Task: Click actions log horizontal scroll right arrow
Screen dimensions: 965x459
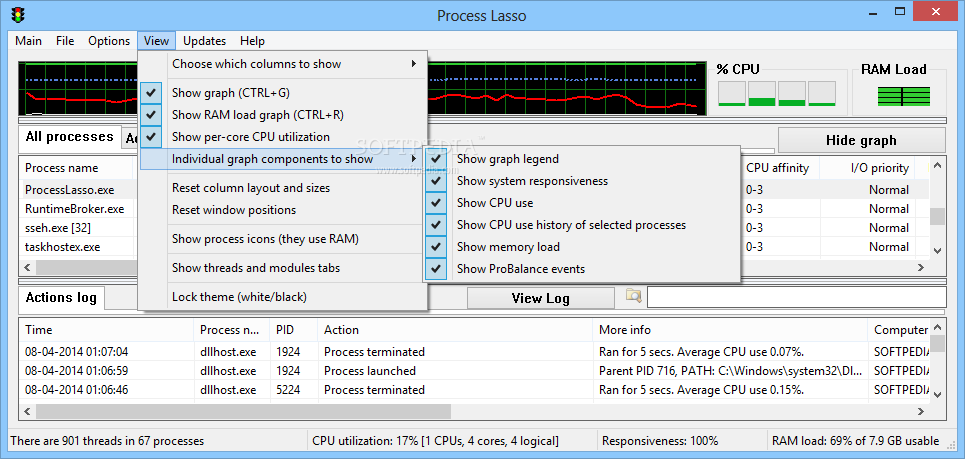Action: click(x=921, y=410)
